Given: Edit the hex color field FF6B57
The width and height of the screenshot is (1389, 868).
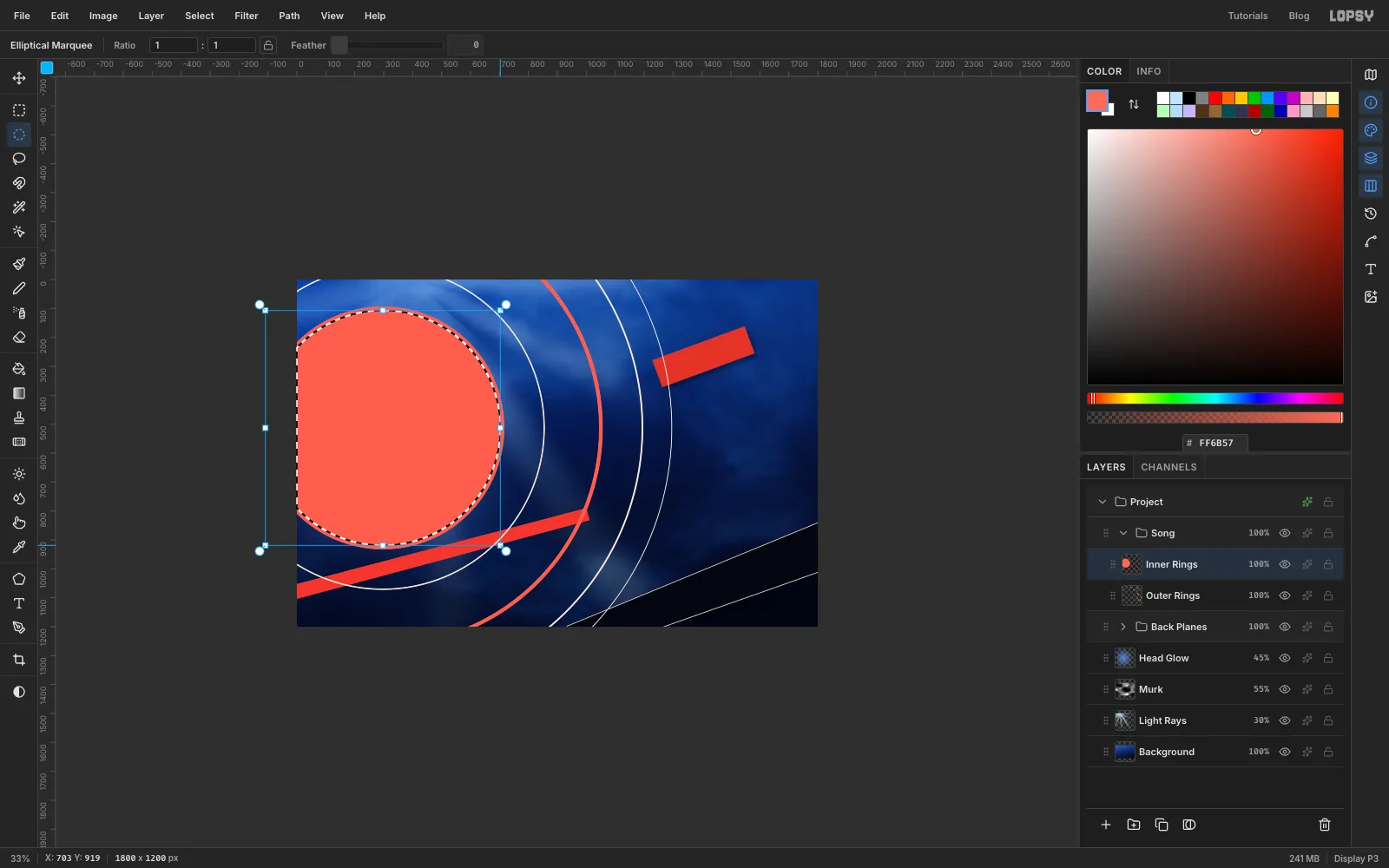Looking at the screenshot, I should 1215,443.
